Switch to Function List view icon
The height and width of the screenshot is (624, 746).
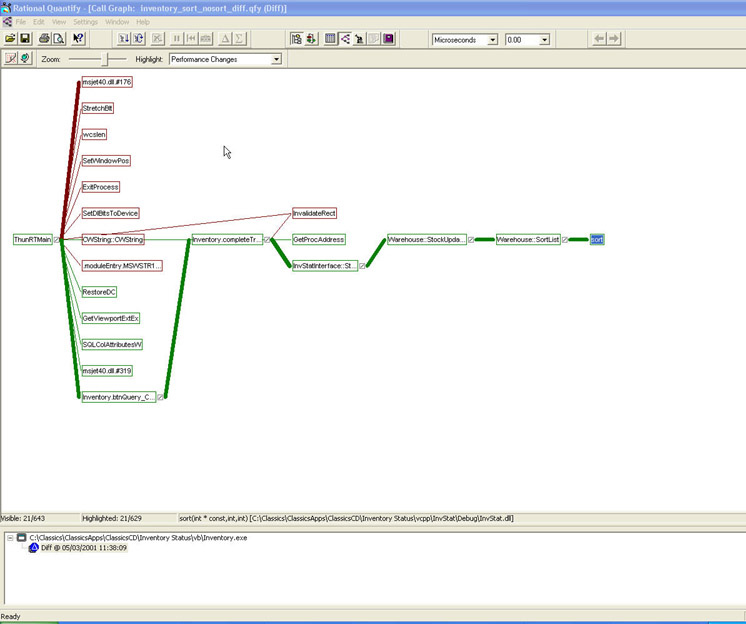pyautogui.click(x=330, y=39)
